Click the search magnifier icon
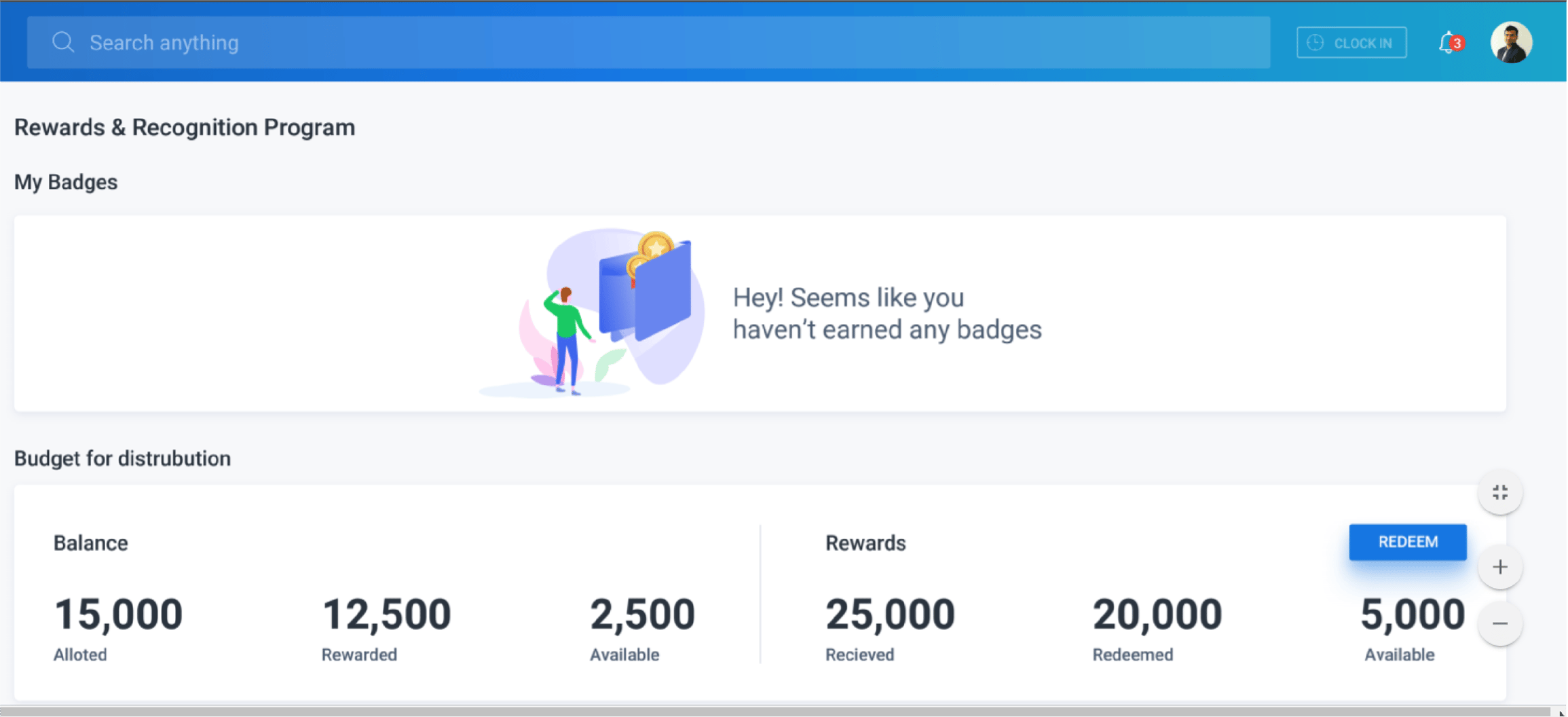The image size is (1568, 717). point(62,41)
